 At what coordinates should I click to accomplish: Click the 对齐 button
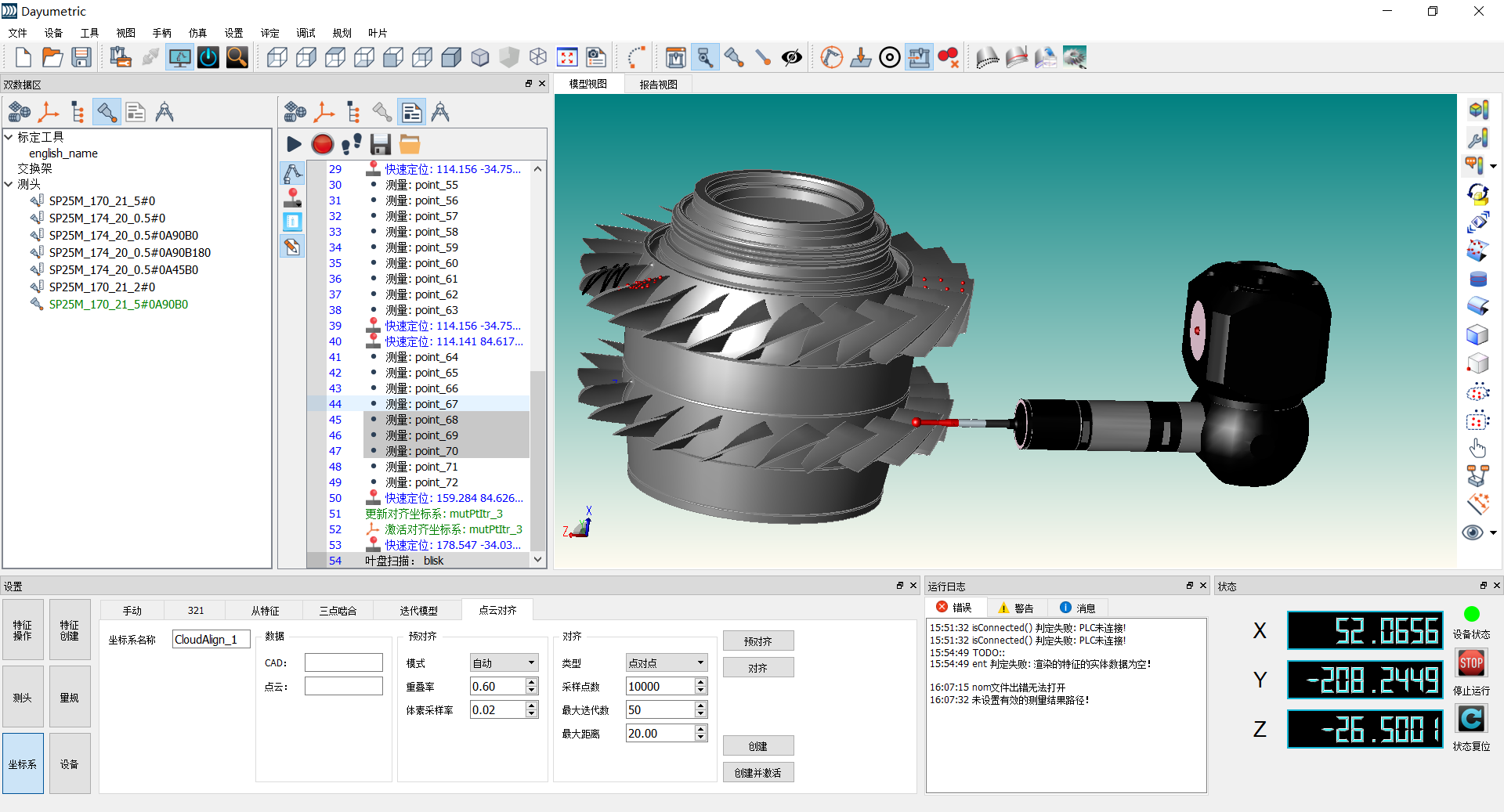757,667
